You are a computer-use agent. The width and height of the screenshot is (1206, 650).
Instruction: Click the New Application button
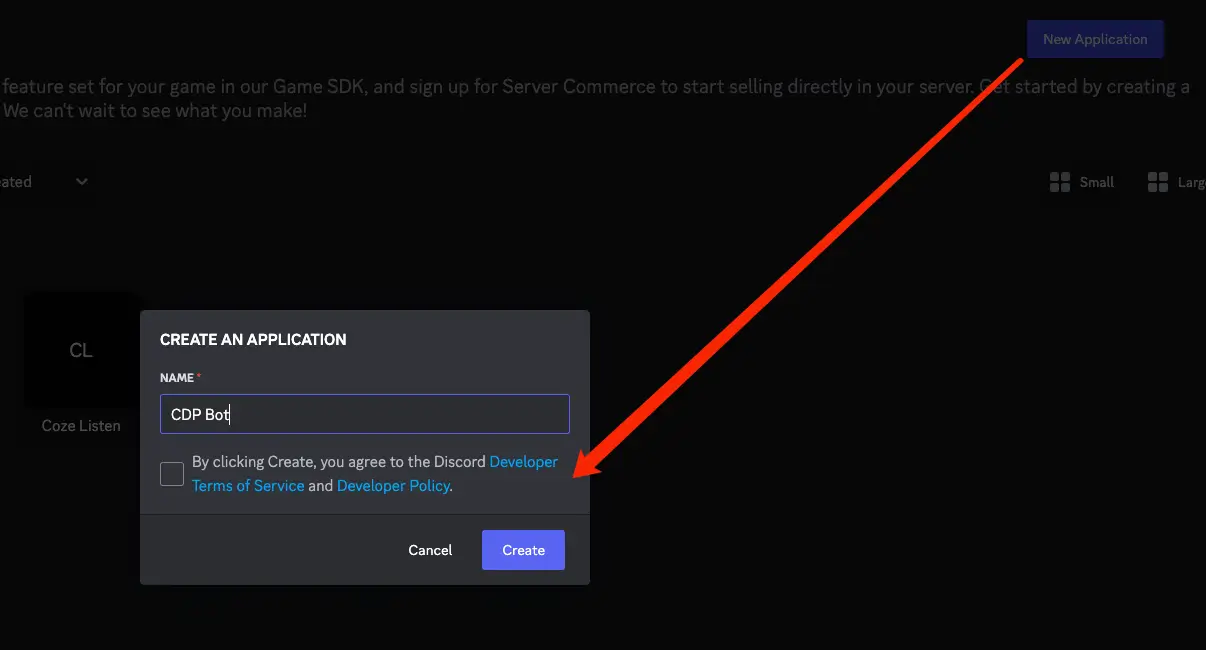click(x=1095, y=39)
